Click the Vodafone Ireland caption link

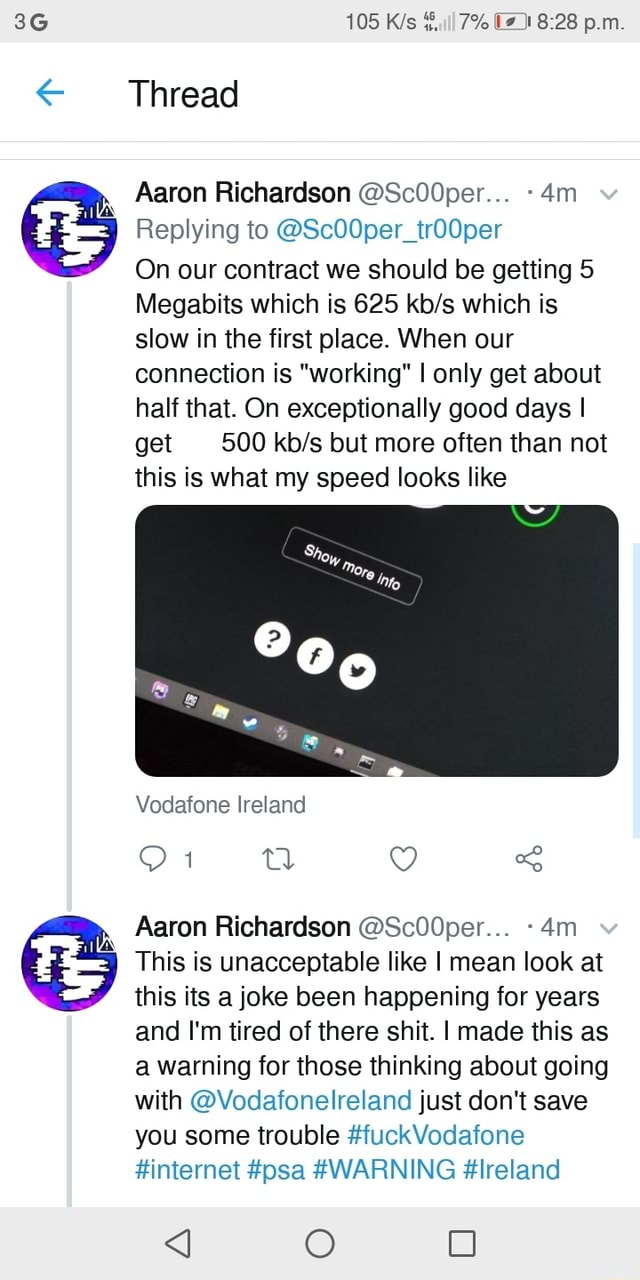coord(220,804)
